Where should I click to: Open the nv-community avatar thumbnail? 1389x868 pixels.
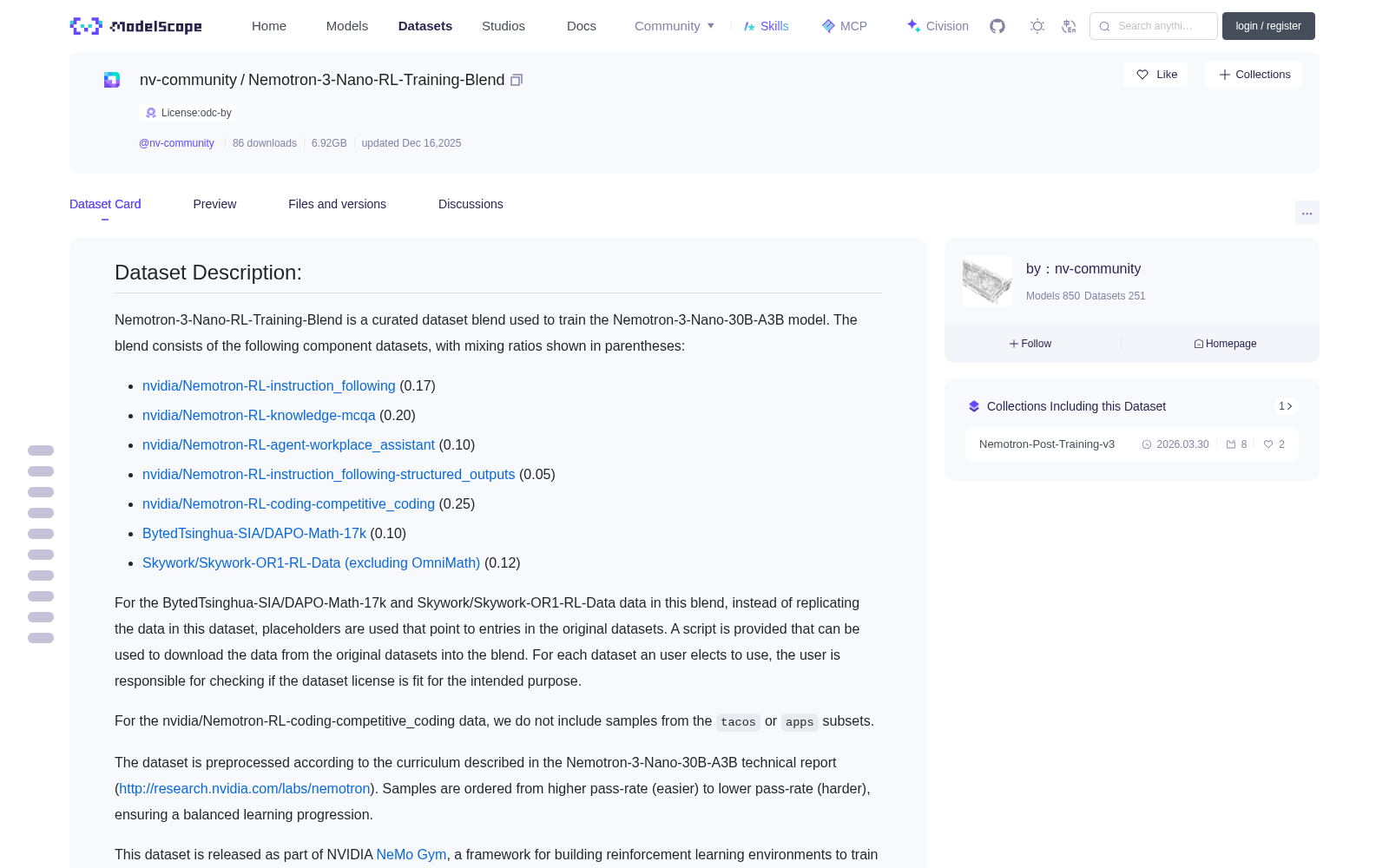click(x=988, y=280)
